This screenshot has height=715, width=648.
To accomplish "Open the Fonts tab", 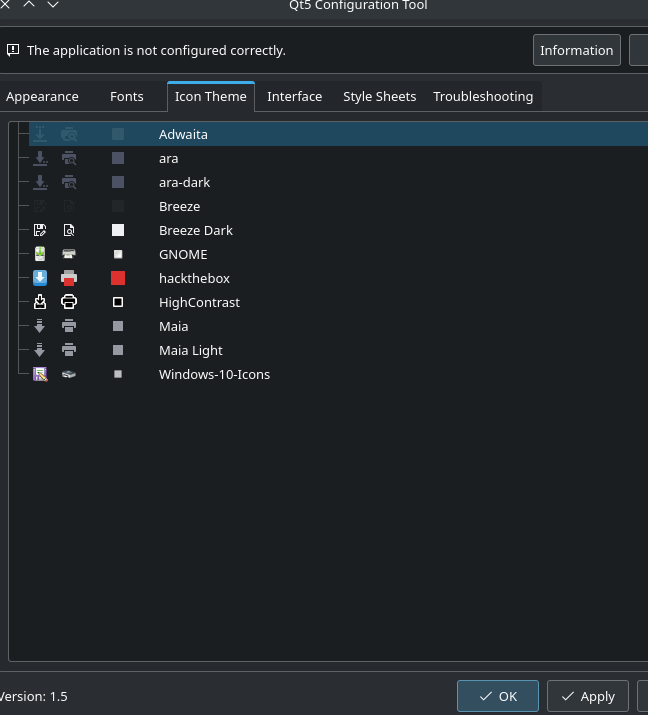I will coord(126,97).
